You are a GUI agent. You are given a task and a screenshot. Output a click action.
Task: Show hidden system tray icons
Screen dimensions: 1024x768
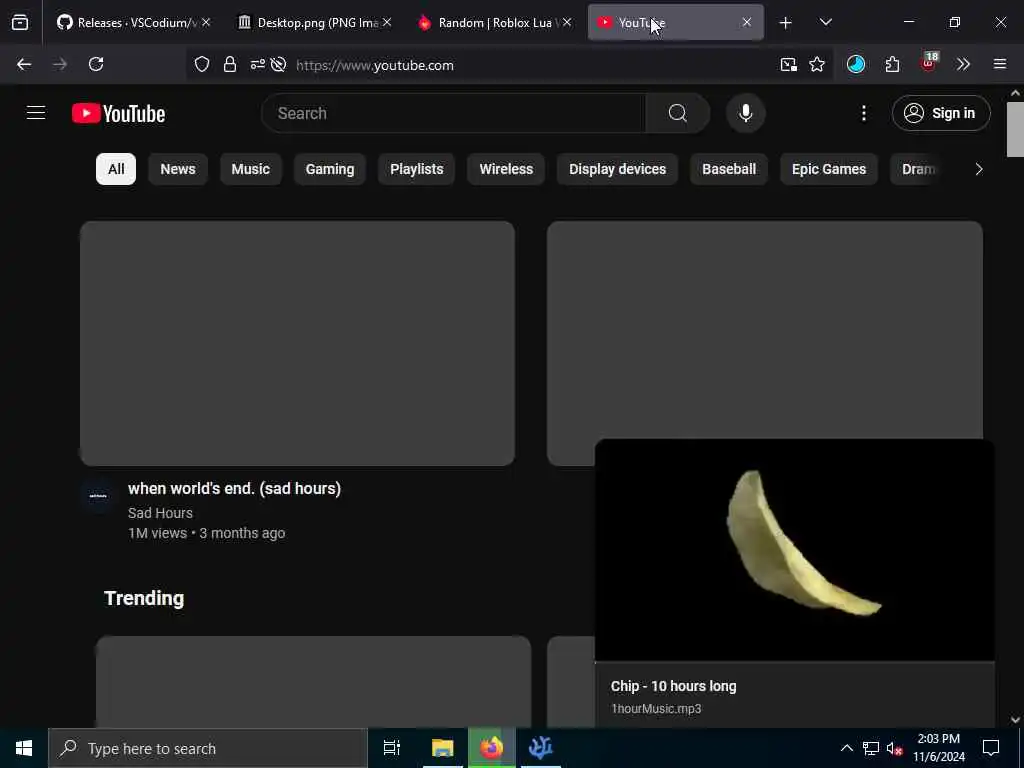click(846, 748)
